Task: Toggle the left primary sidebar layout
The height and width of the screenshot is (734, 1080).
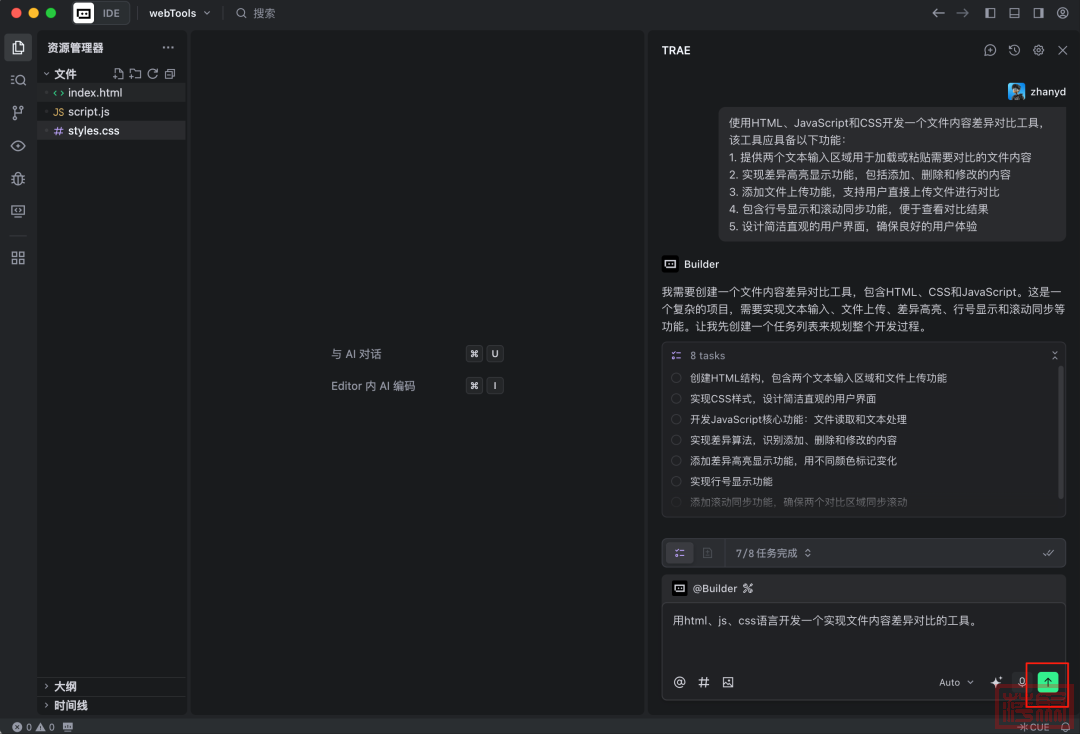Action: click(990, 13)
